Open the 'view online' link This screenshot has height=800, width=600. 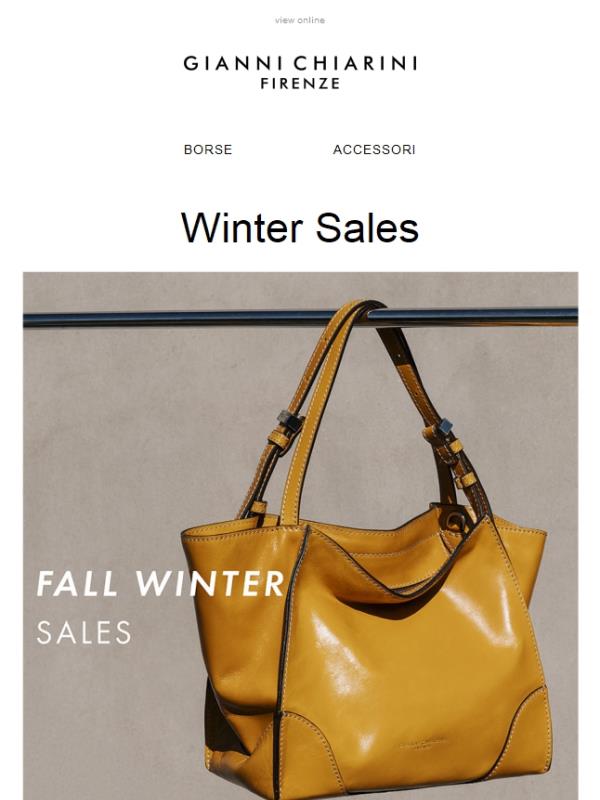click(x=299, y=20)
